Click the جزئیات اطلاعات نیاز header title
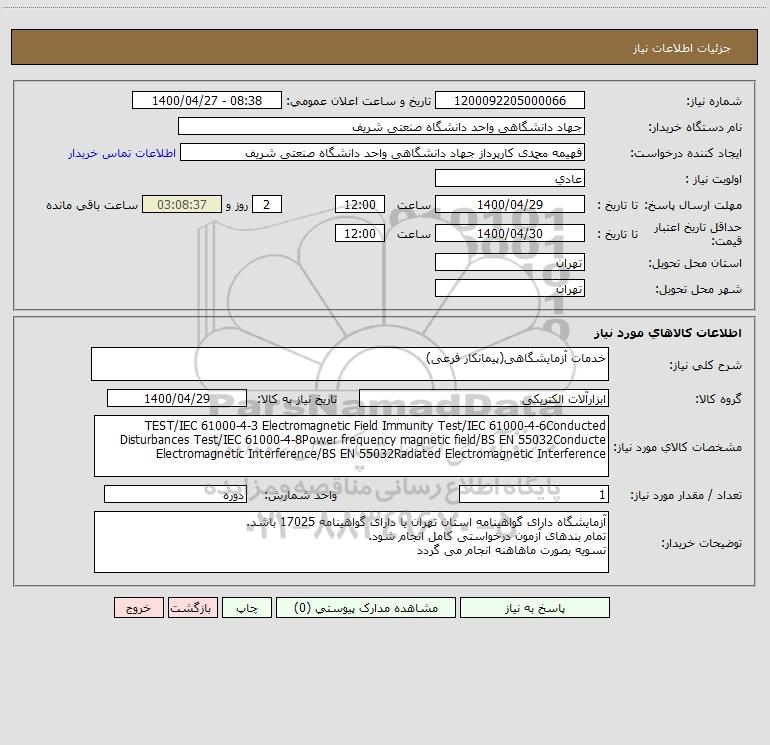The height and width of the screenshot is (745, 770). pyautogui.click(x=682, y=48)
